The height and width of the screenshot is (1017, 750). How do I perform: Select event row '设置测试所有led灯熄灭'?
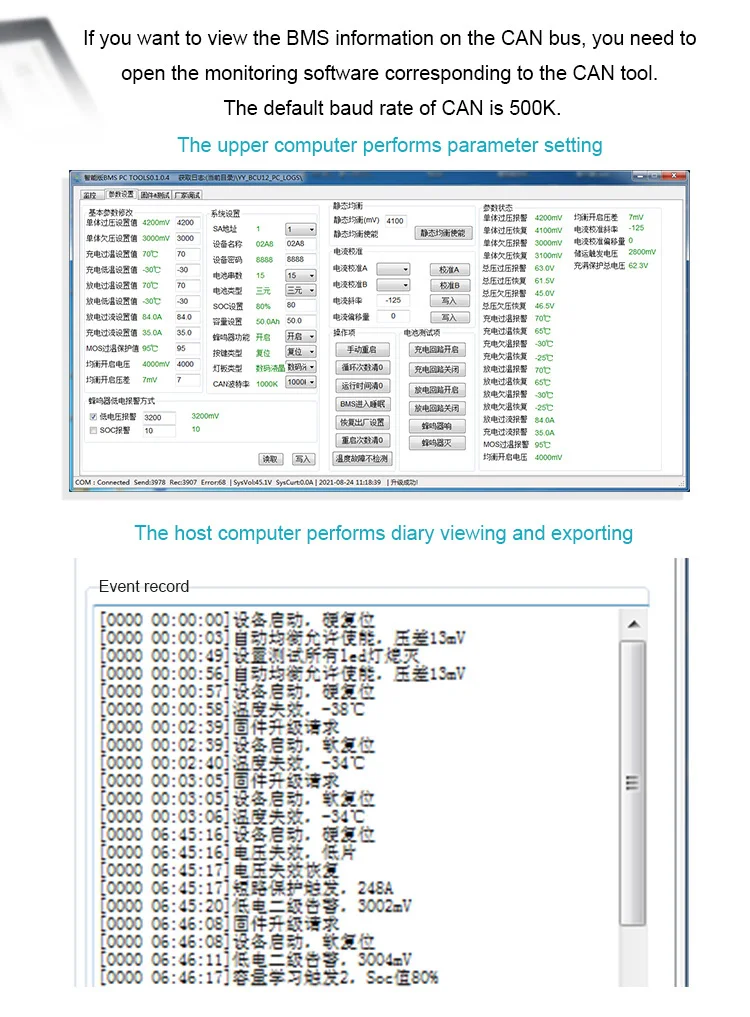pos(260,656)
